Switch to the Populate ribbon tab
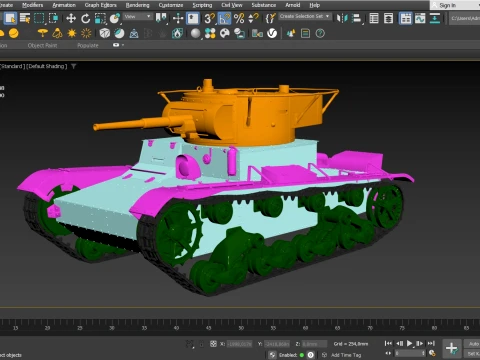 point(88,45)
